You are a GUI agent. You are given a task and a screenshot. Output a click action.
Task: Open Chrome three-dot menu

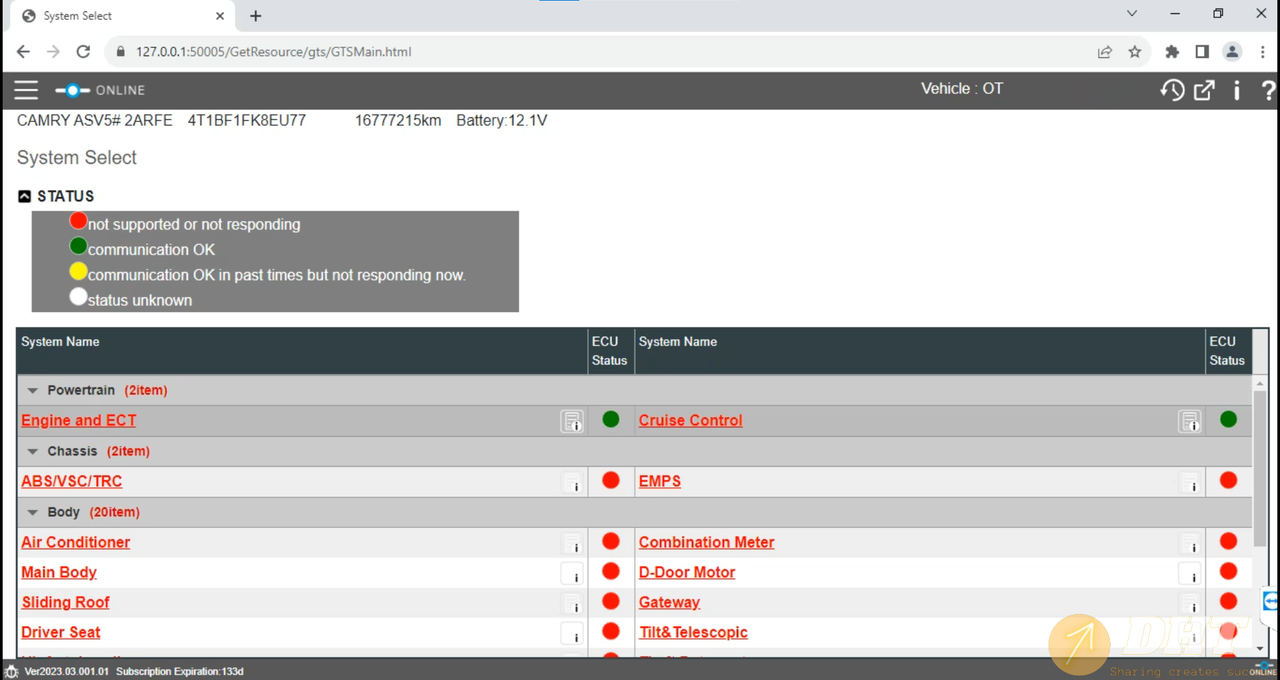pyautogui.click(x=1263, y=52)
